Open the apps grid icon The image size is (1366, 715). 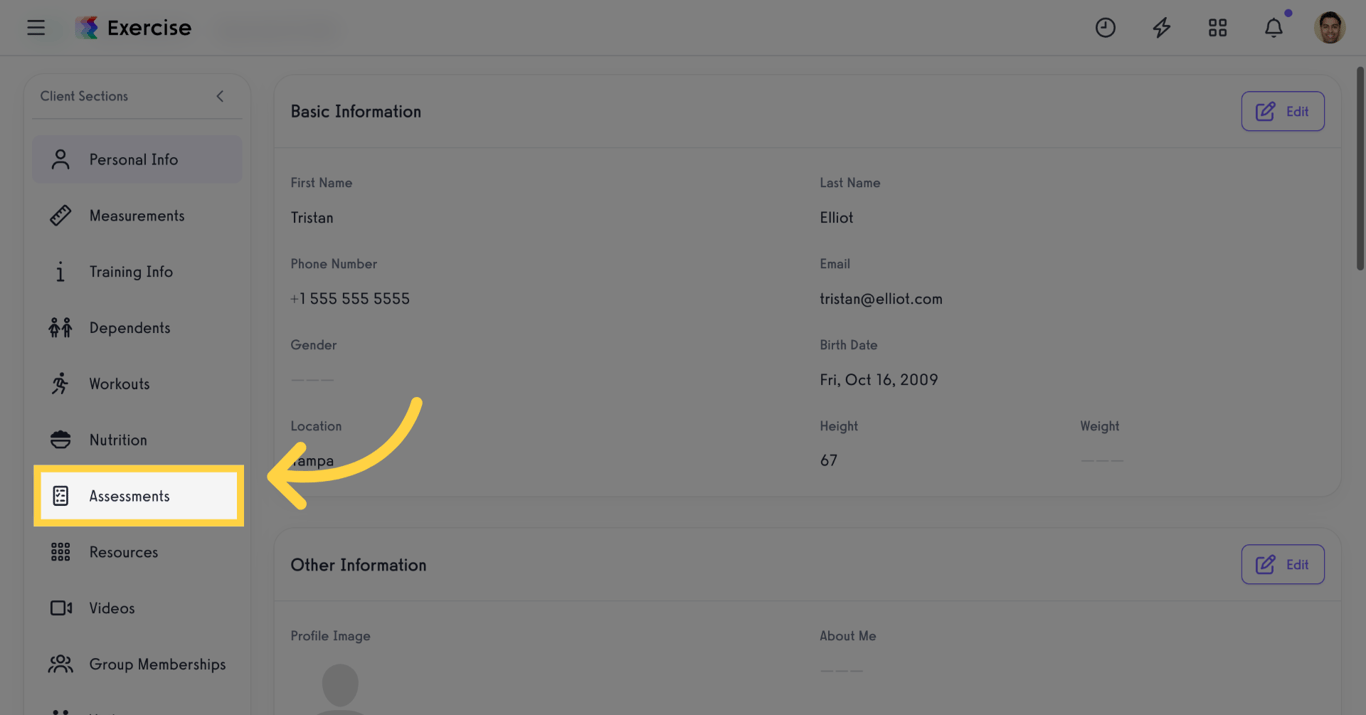click(1217, 28)
